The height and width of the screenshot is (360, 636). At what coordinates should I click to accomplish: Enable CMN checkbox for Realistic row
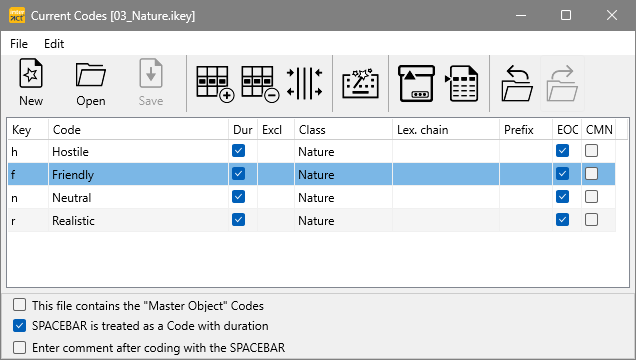tap(591, 220)
